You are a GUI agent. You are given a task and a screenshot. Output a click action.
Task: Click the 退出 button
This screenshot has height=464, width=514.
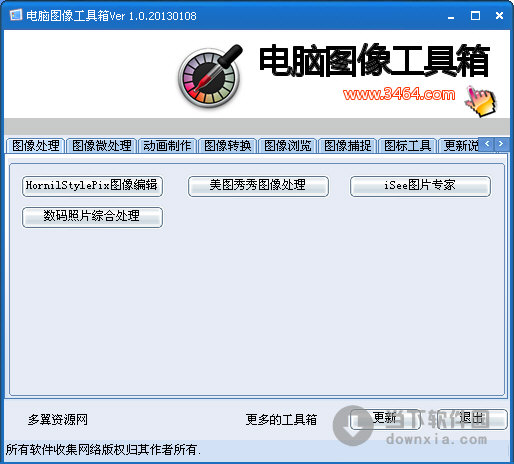(x=472, y=419)
